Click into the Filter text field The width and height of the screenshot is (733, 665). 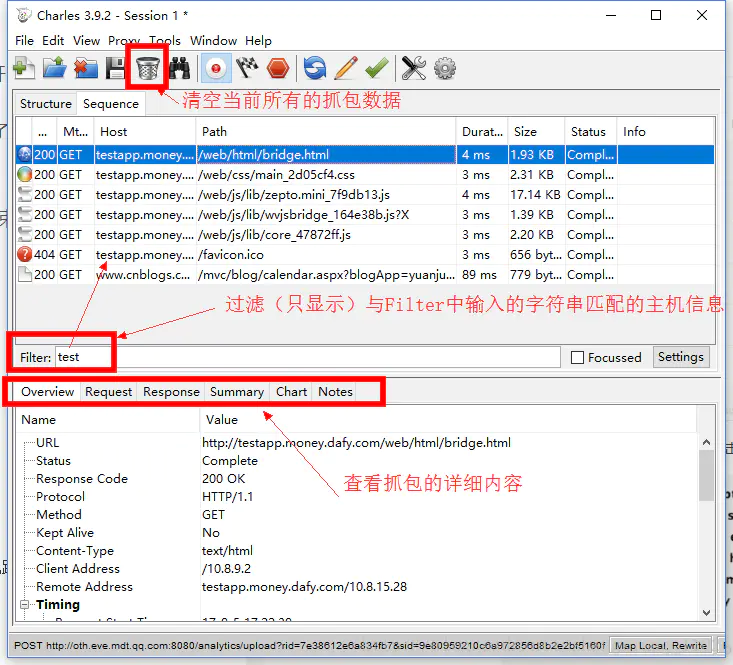point(308,358)
